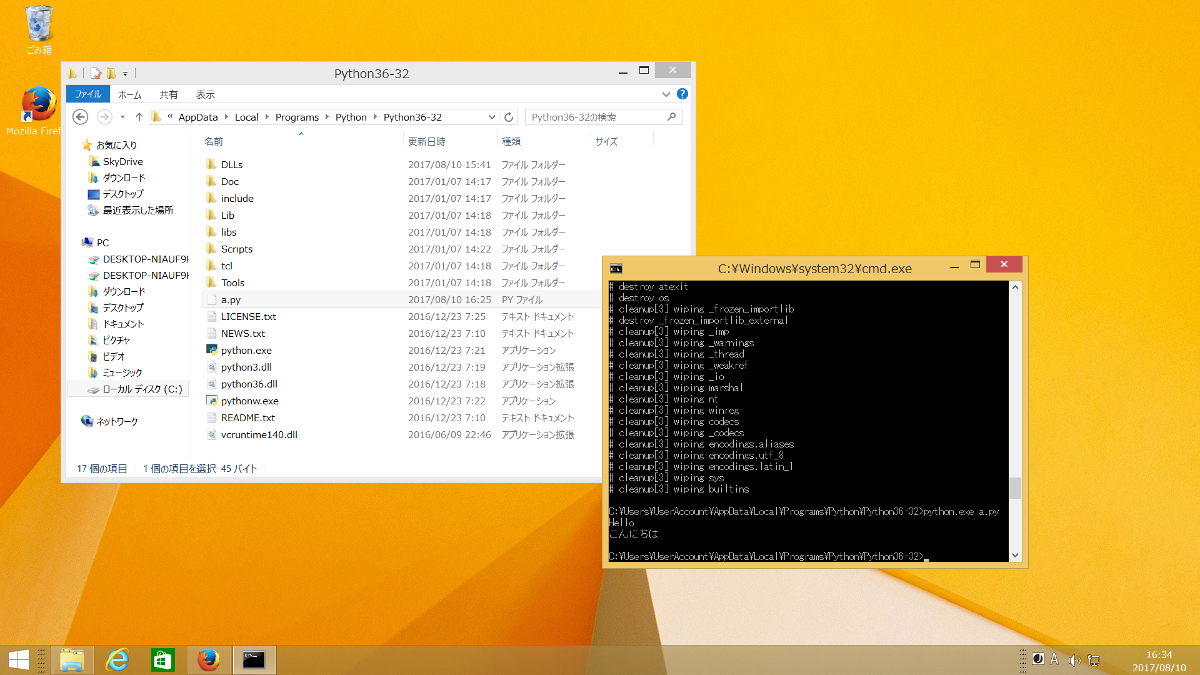Click the cmd scrollbar down arrow
This screenshot has width=1200, height=675.
[1015, 555]
